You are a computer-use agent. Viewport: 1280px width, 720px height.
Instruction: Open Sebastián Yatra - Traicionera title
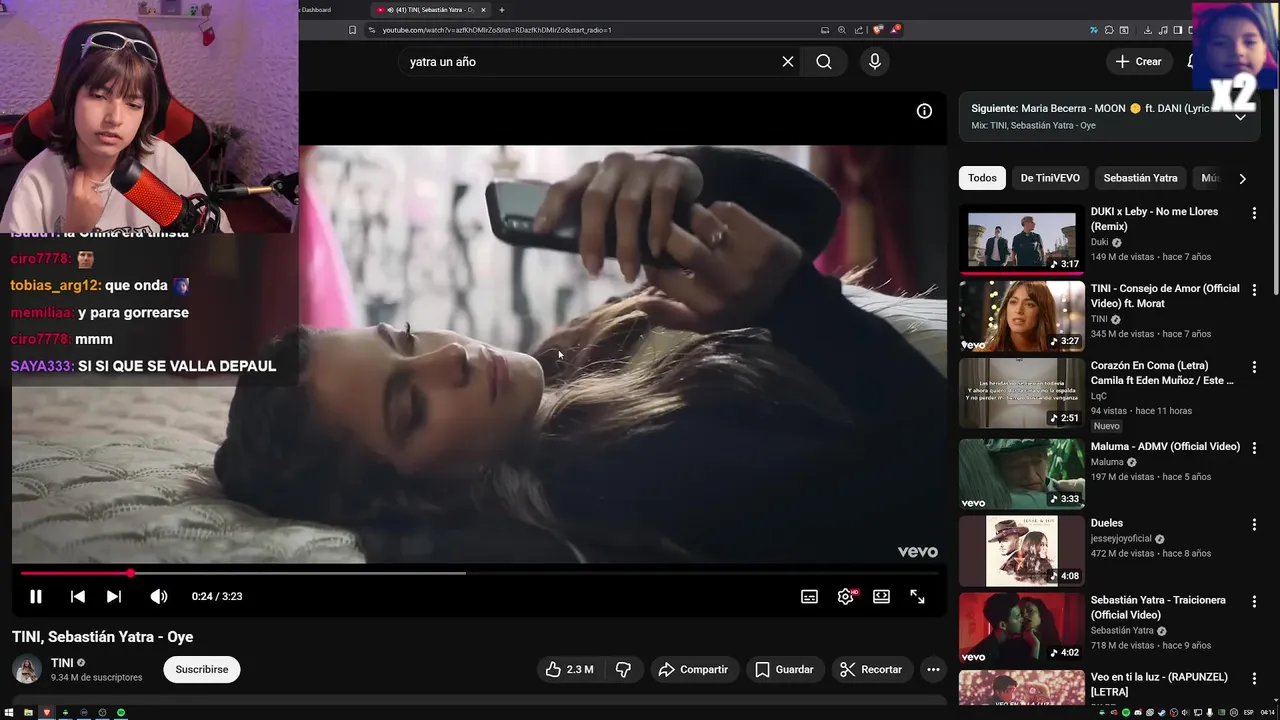[x=1158, y=607]
